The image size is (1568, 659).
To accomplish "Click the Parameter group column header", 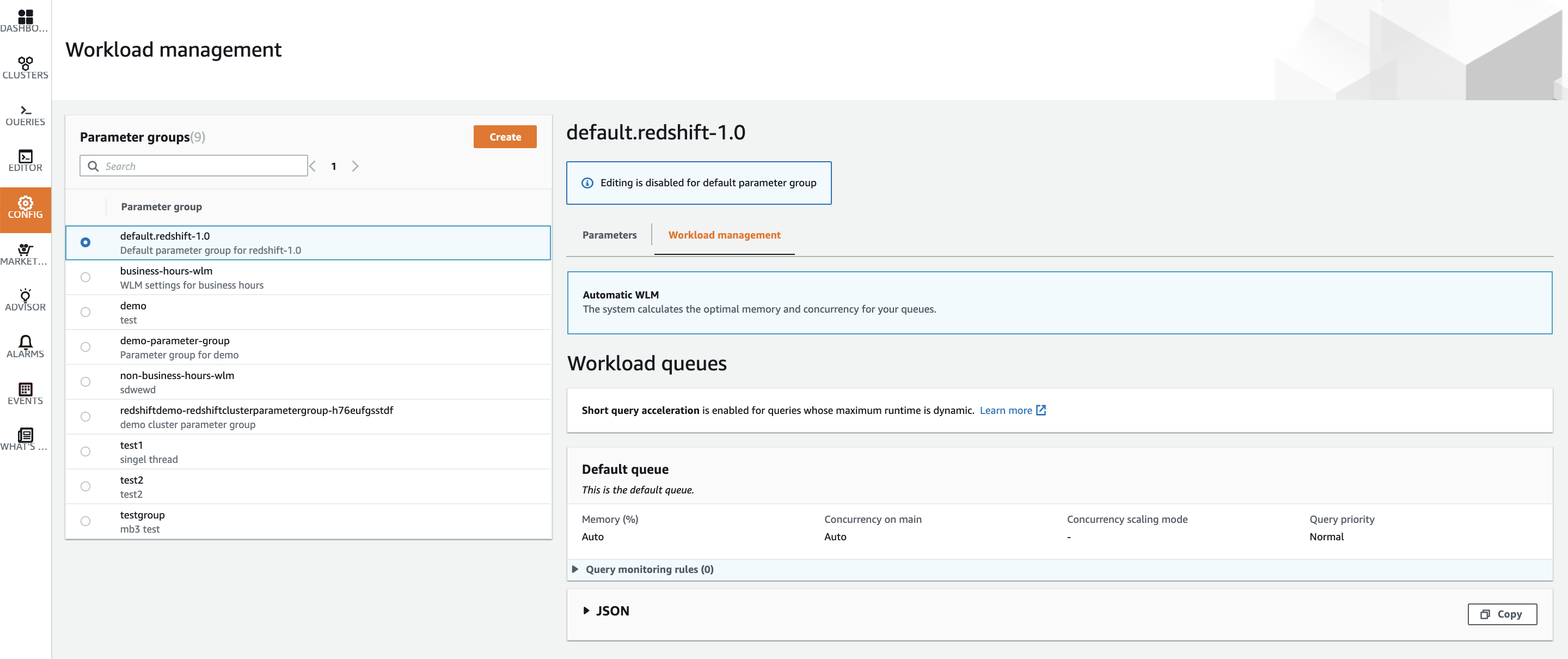I will 161,206.
